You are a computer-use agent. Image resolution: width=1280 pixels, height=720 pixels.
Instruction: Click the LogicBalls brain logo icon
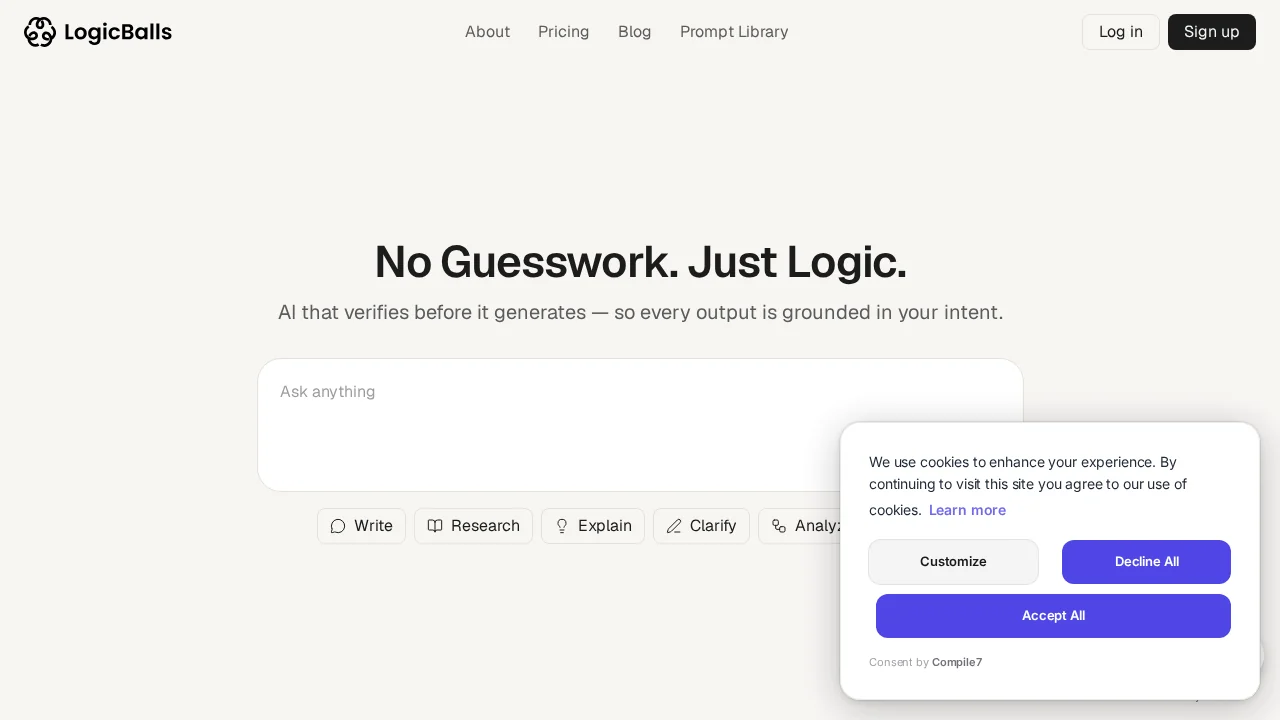point(40,32)
